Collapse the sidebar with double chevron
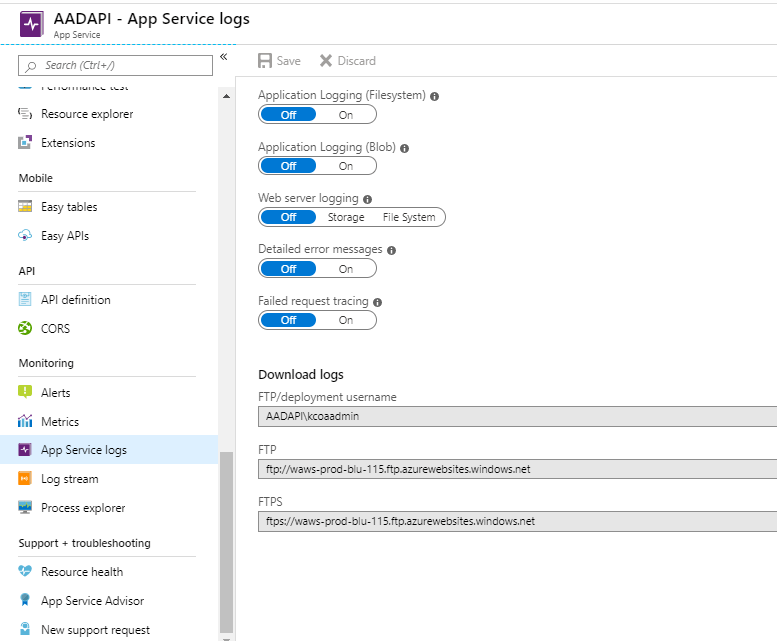The image size is (777, 641). (x=224, y=57)
